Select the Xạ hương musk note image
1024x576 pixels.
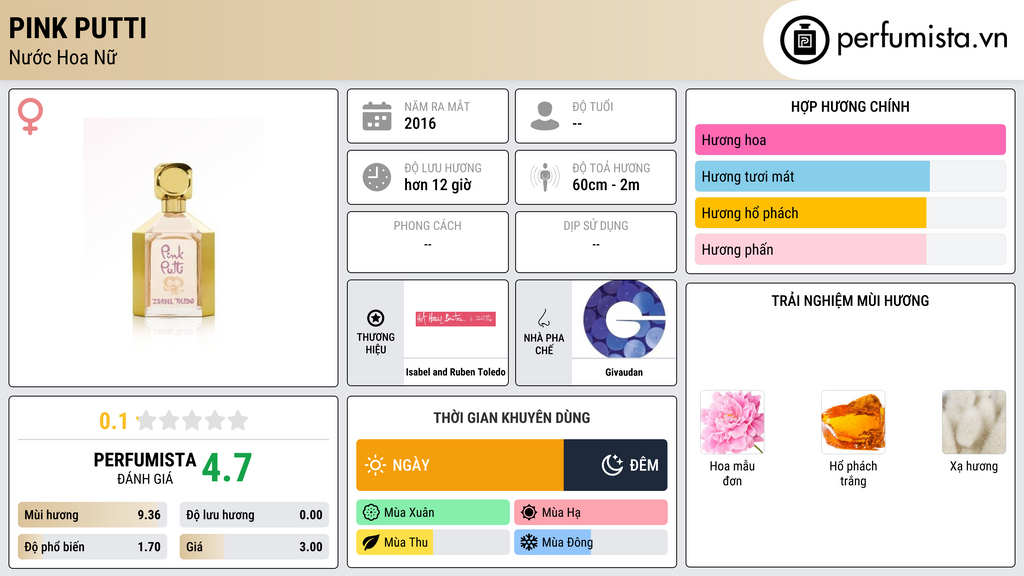(974, 422)
